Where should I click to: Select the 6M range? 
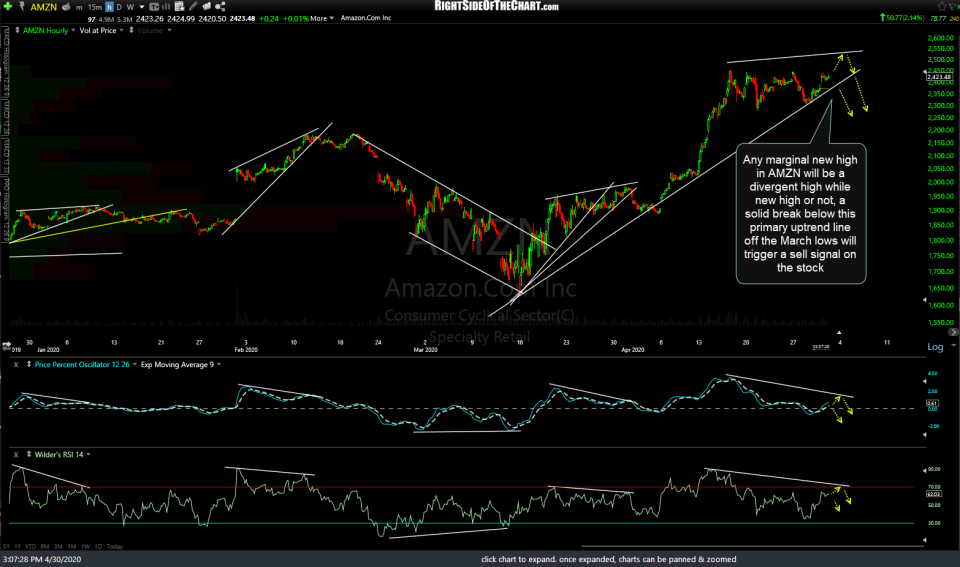[45, 546]
